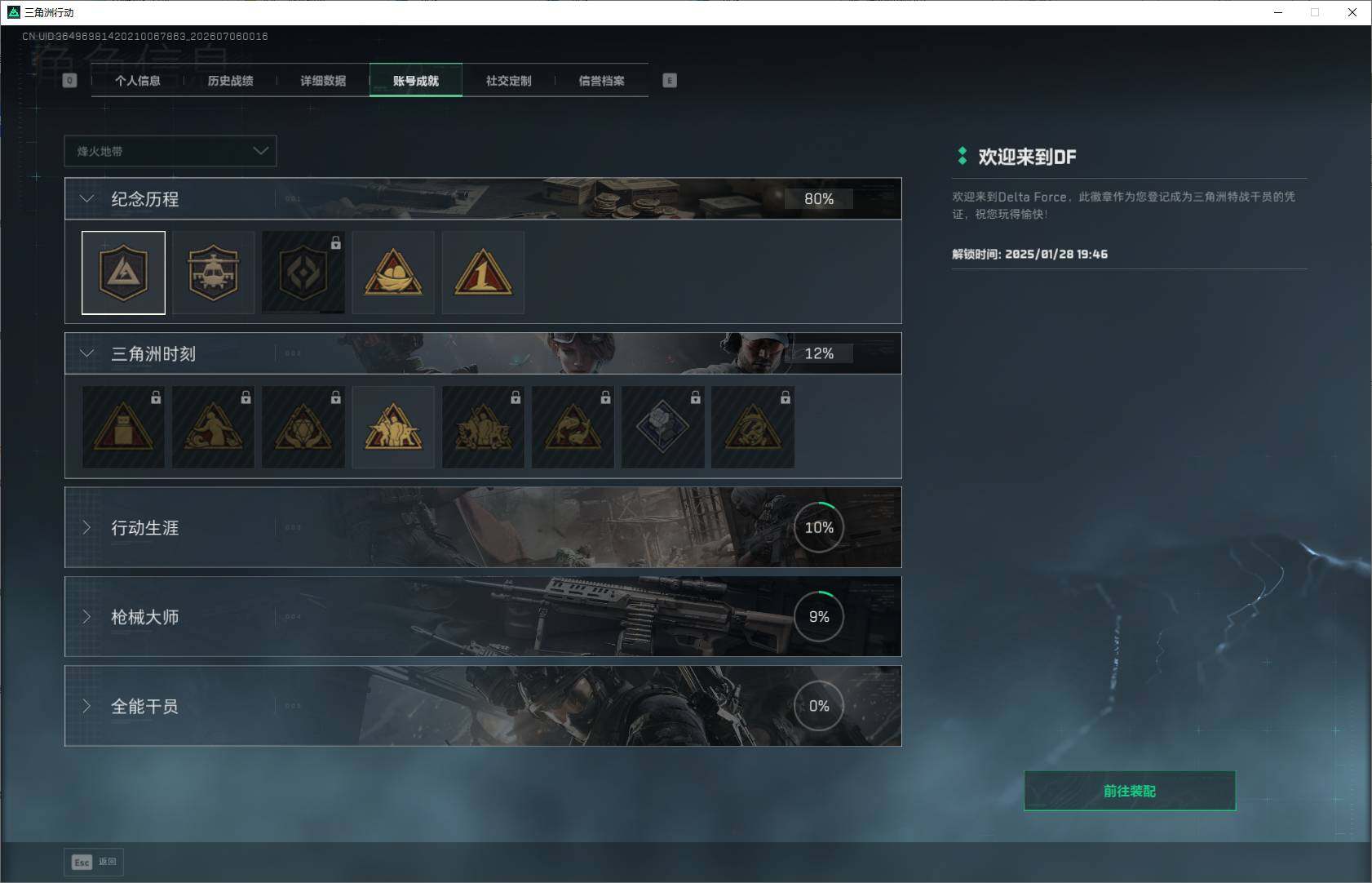
Task: Select the locked dark hexagon badge
Action: click(x=303, y=273)
